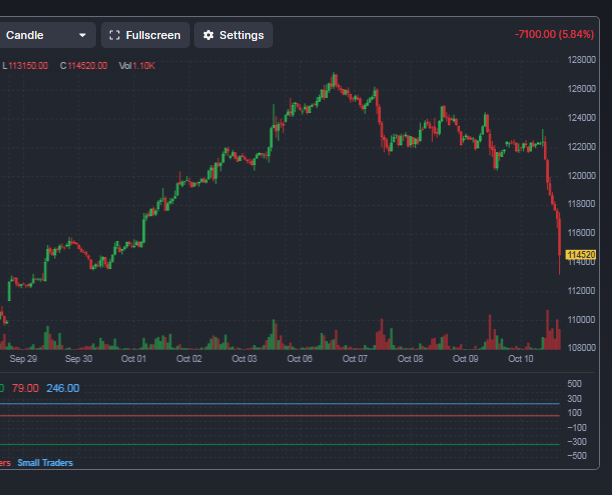
Task: Click the Fullscreen button label
Action: point(153,35)
